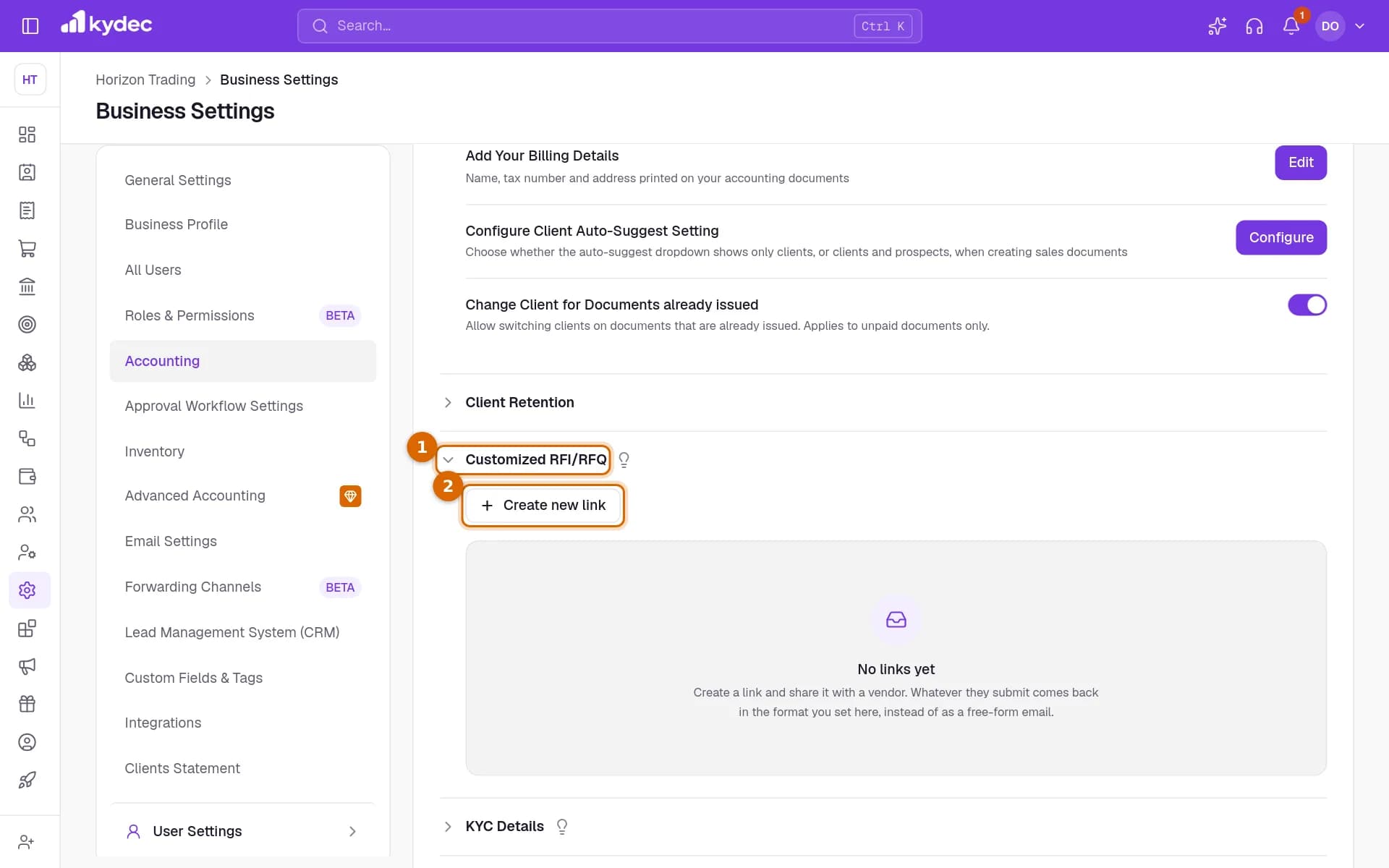This screenshot has height=868, width=1389.
Task: Click the premium diamond badge on Advanced Accounting
Action: 350,496
